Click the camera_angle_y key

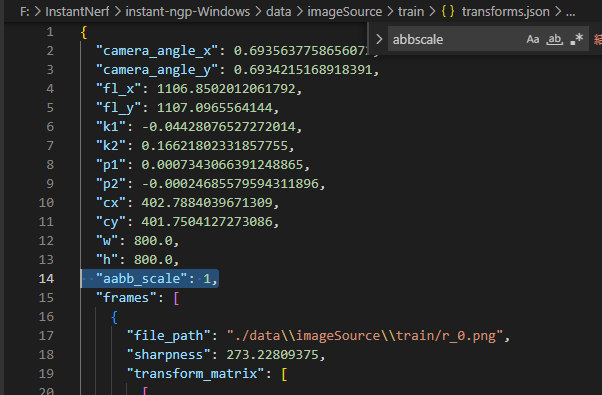[157, 69]
